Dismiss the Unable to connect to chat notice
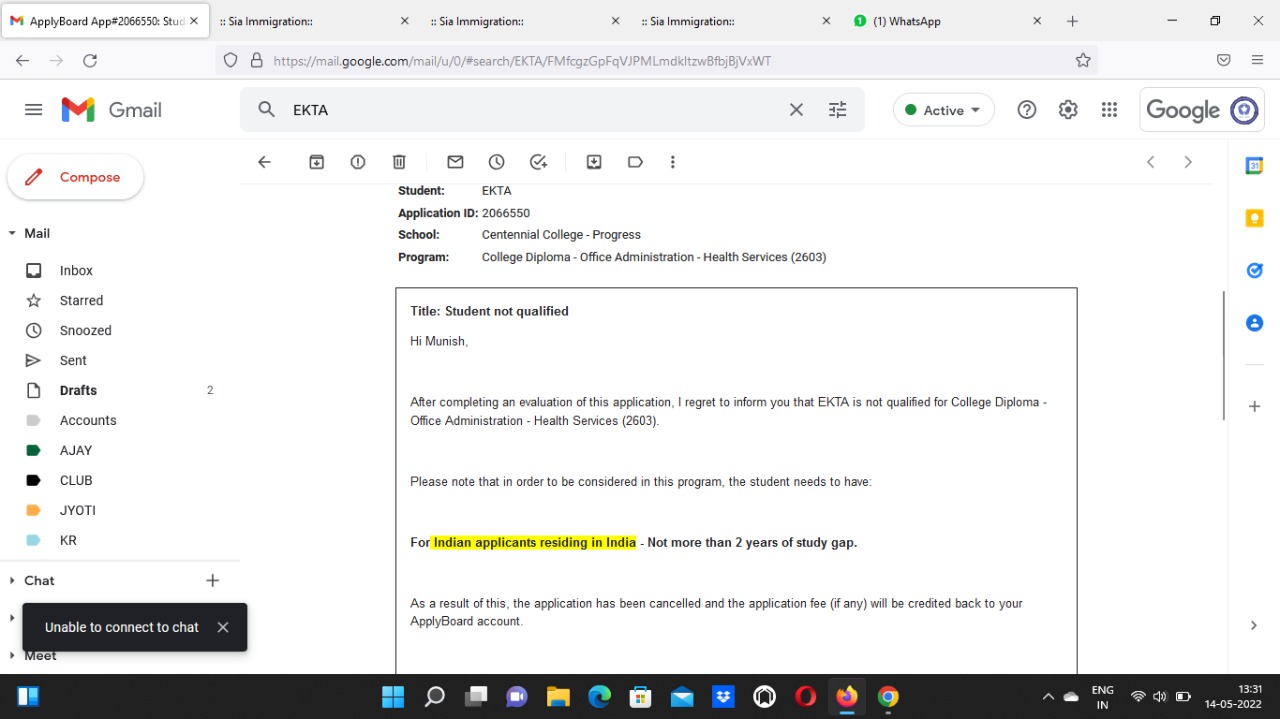The width and height of the screenshot is (1280, 719). (223, 627)
